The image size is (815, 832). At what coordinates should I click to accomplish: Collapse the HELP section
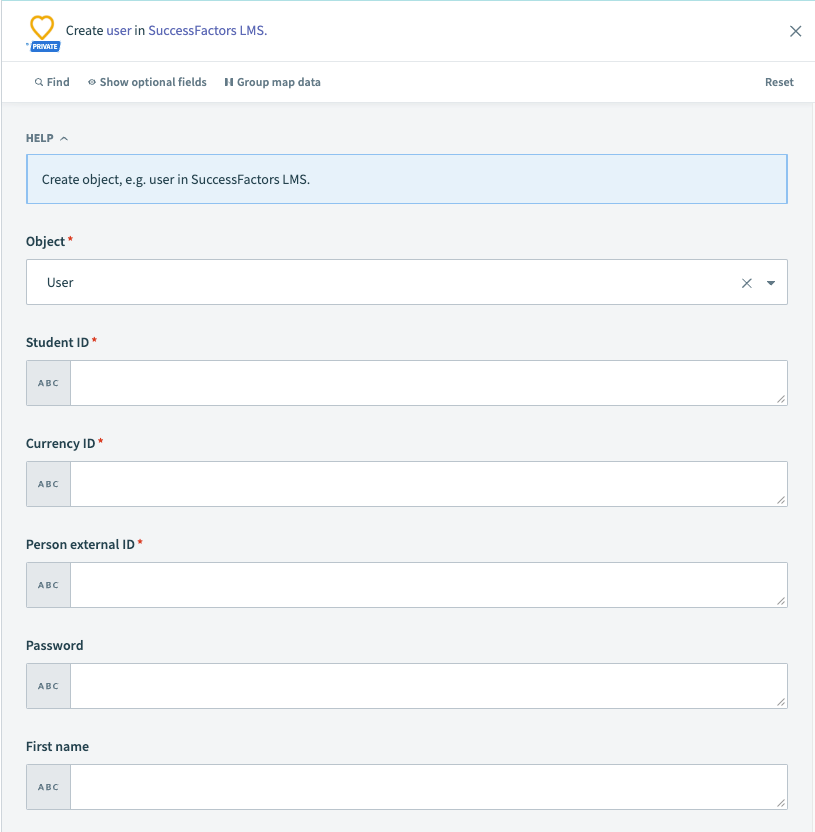click(x=66, y=138)
